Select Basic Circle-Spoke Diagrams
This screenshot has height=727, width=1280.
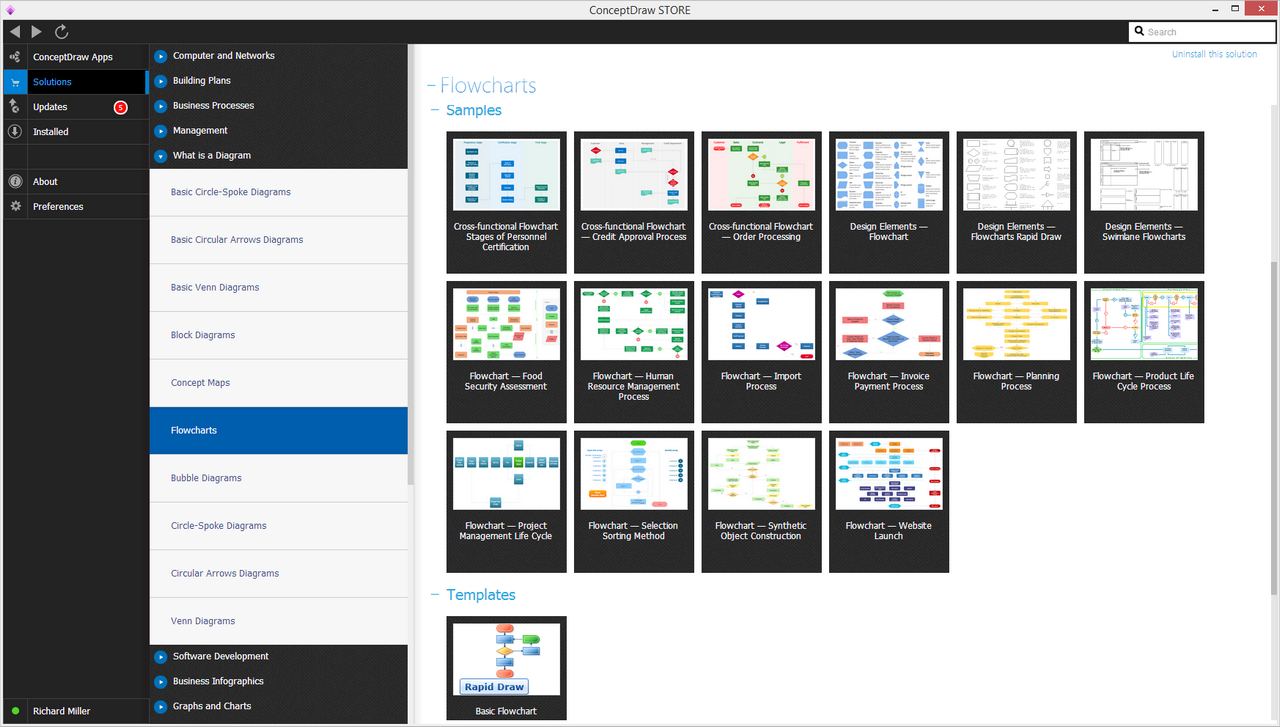[x=279, y=192]
